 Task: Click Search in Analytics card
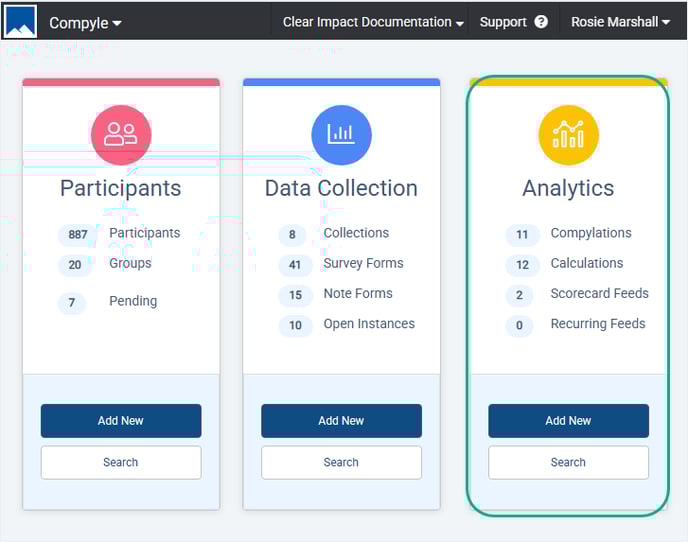pos(568,462)
